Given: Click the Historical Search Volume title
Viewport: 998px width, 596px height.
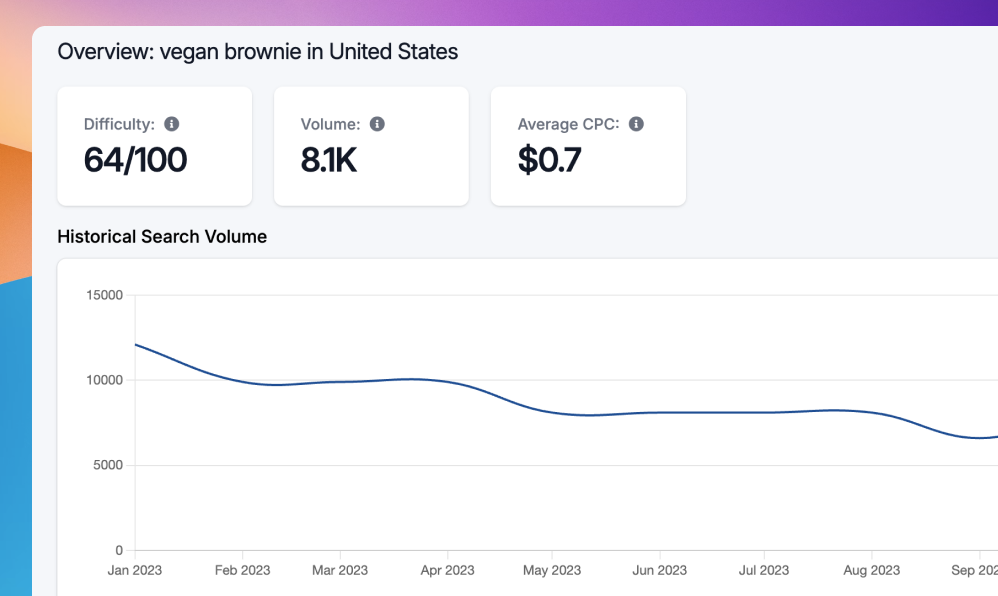Looking at the screenshot, I should [x=162, y=237].
